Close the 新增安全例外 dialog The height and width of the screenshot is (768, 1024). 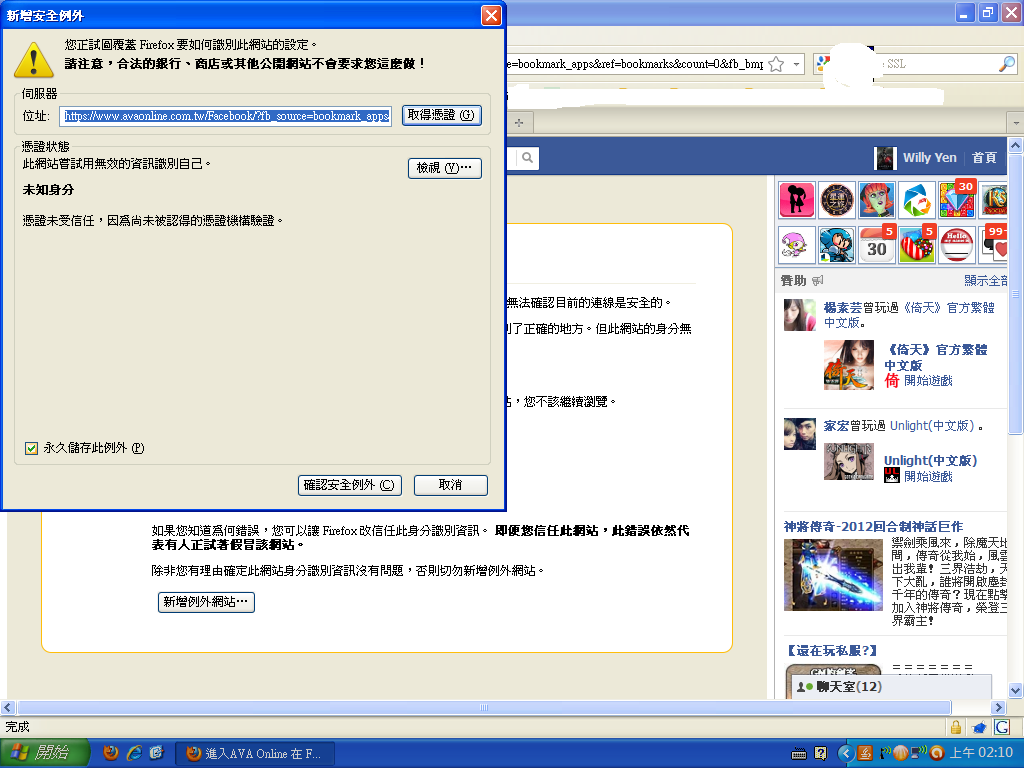(490, 15)
